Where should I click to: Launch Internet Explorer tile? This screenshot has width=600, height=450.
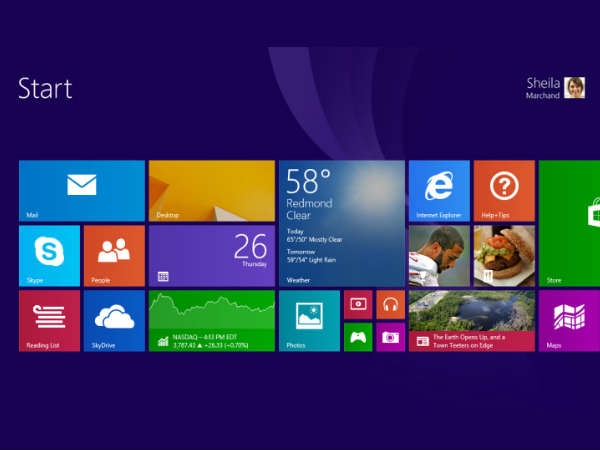click(x=439, y=191)
